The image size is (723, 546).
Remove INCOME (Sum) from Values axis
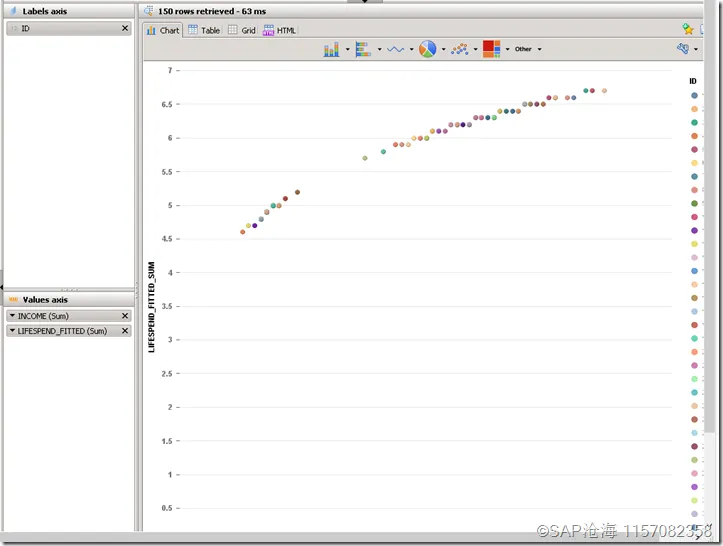(x=124, y=316)
